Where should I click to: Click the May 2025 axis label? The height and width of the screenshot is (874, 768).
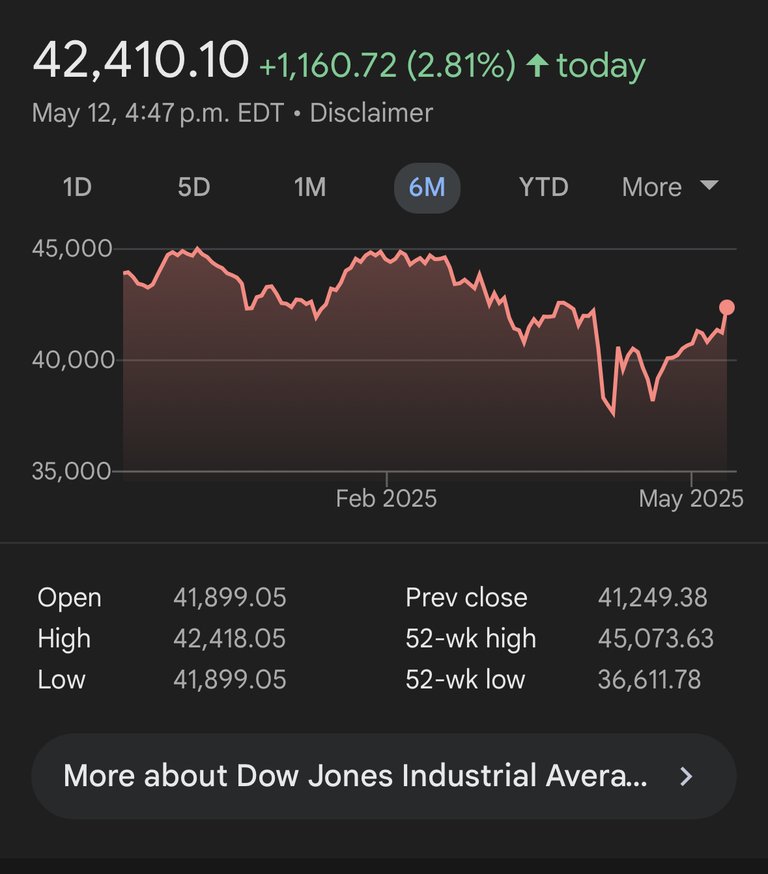point(691,498)
